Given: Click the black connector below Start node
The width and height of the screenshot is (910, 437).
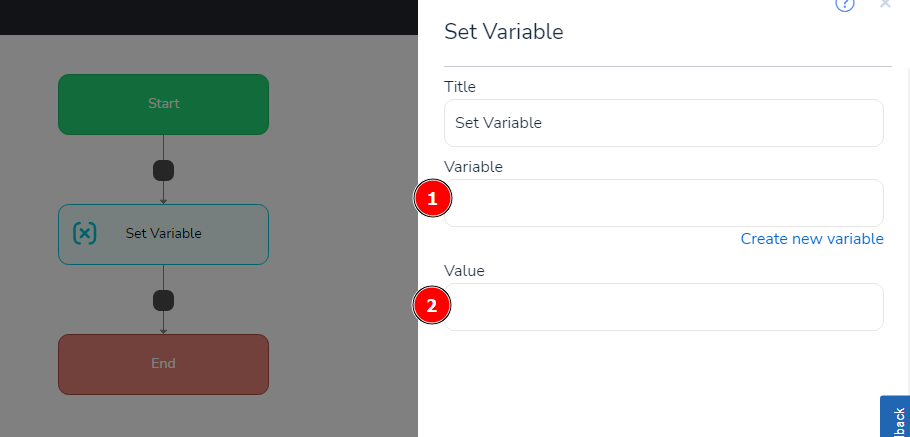Looking at the screenshot, I should click(163, 171).
